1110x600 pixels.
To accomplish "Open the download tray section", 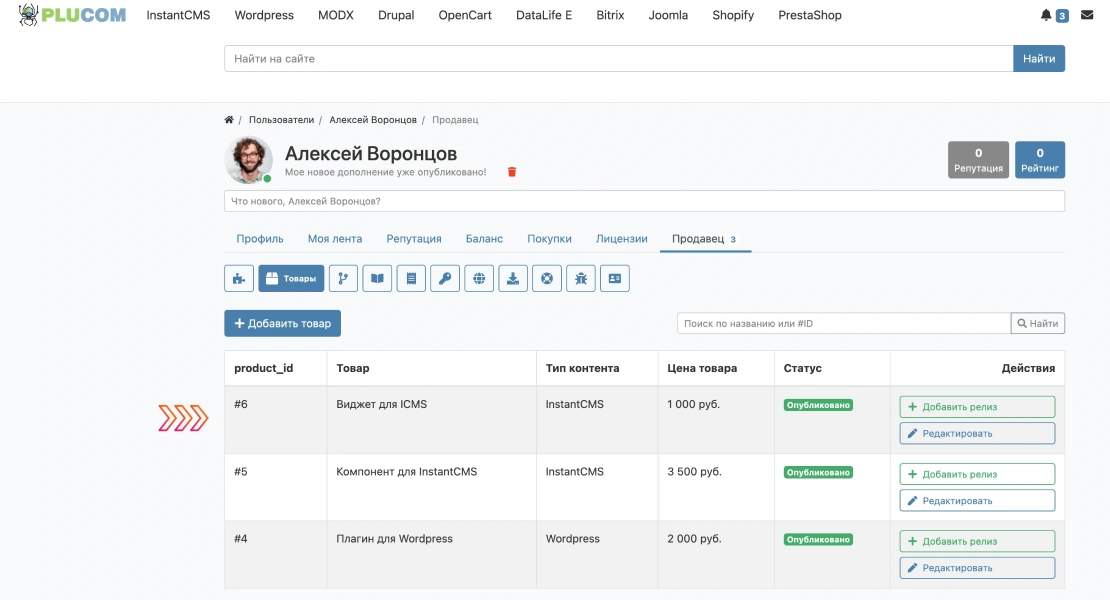I will [513, 278].
